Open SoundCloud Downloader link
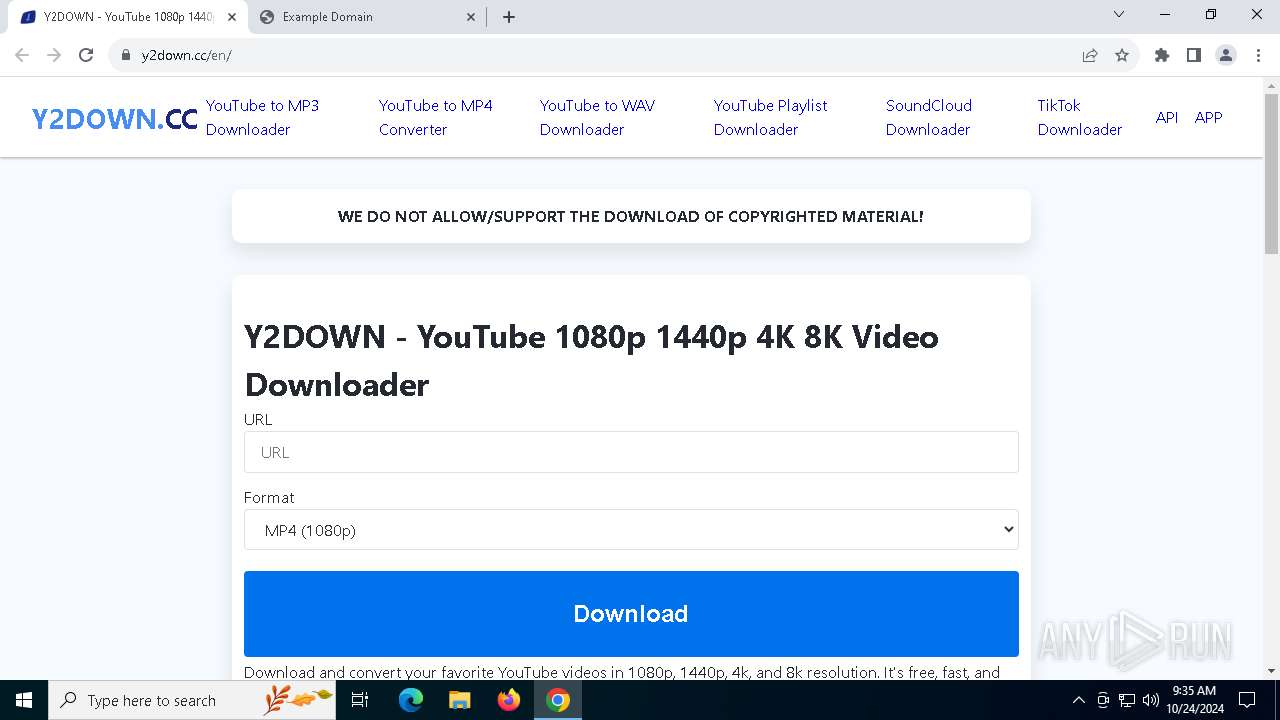This screenshot has height=720, width=1280. pos(929,117)
